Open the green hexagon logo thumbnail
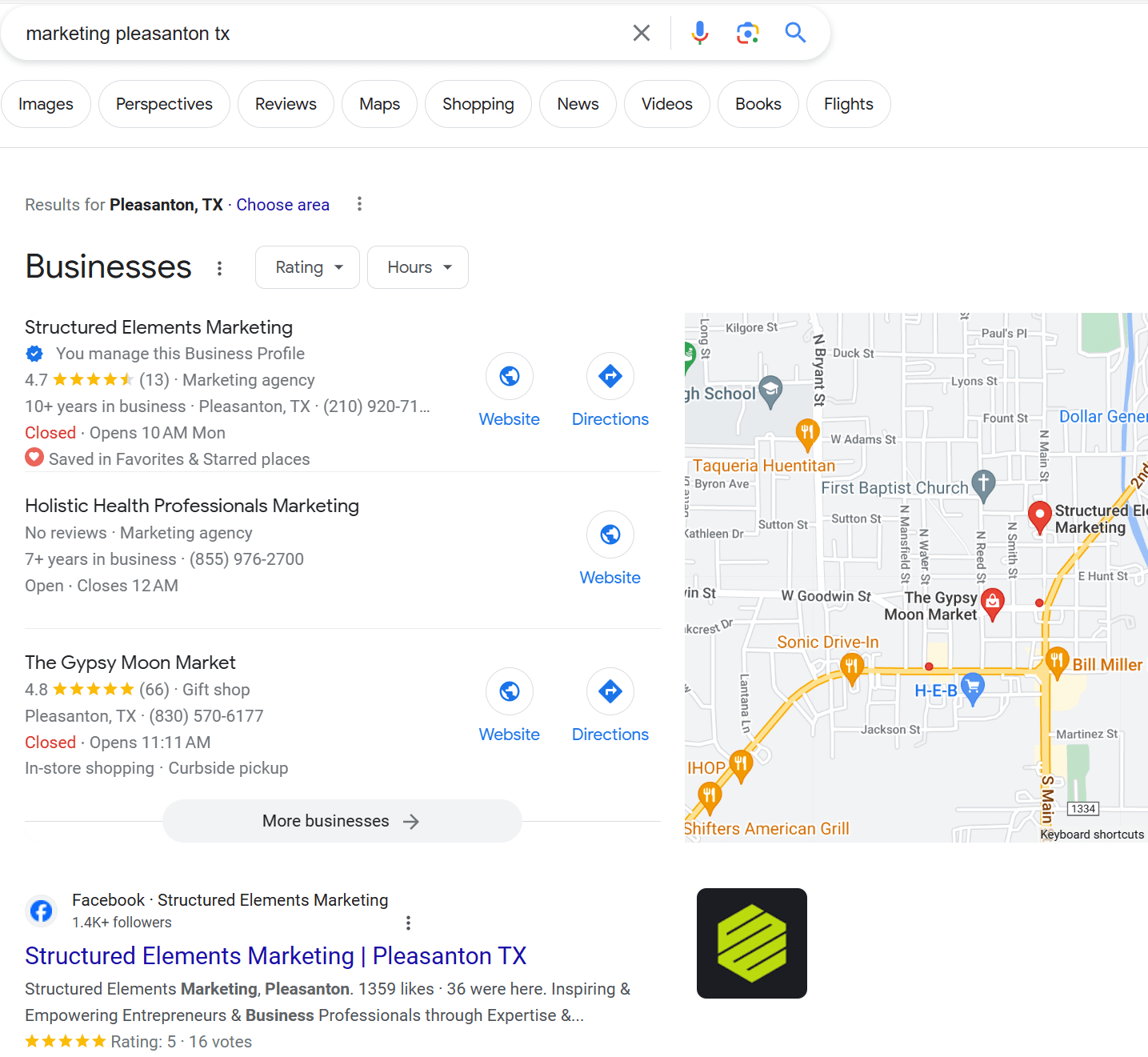Image resolution: width=1148 pixels, height=1057 pixels. [752, 943]
